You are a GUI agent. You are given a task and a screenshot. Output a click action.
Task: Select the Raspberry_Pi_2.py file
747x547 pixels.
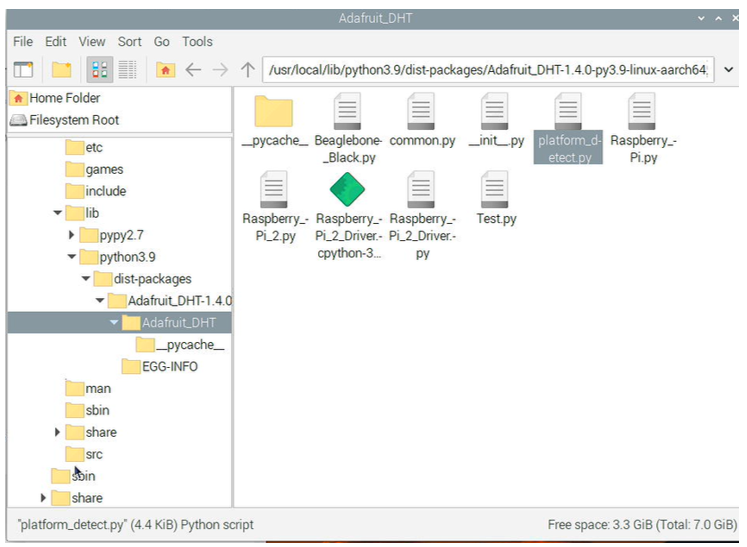tap(275, 207)
